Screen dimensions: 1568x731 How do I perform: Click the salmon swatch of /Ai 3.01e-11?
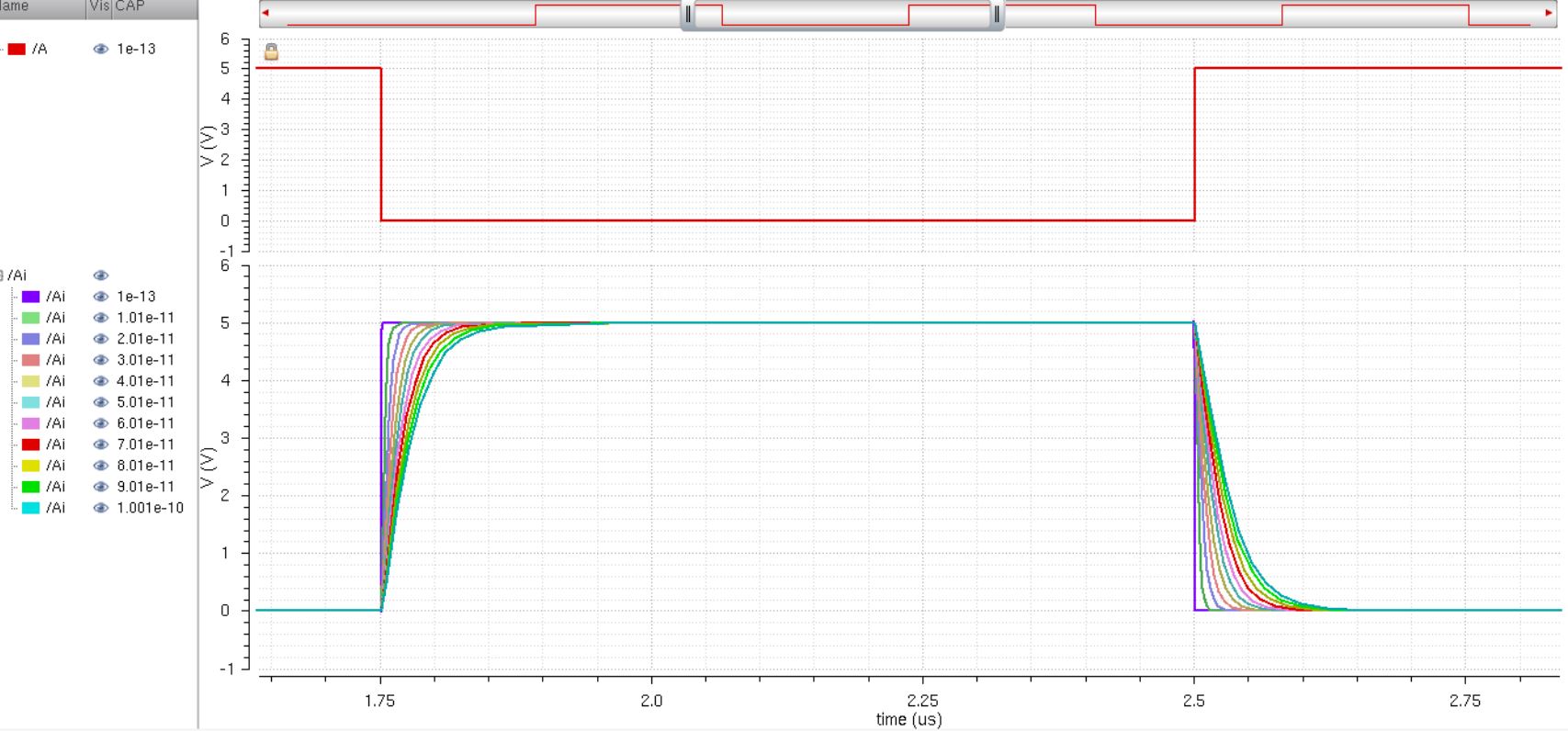coord(31,360)
